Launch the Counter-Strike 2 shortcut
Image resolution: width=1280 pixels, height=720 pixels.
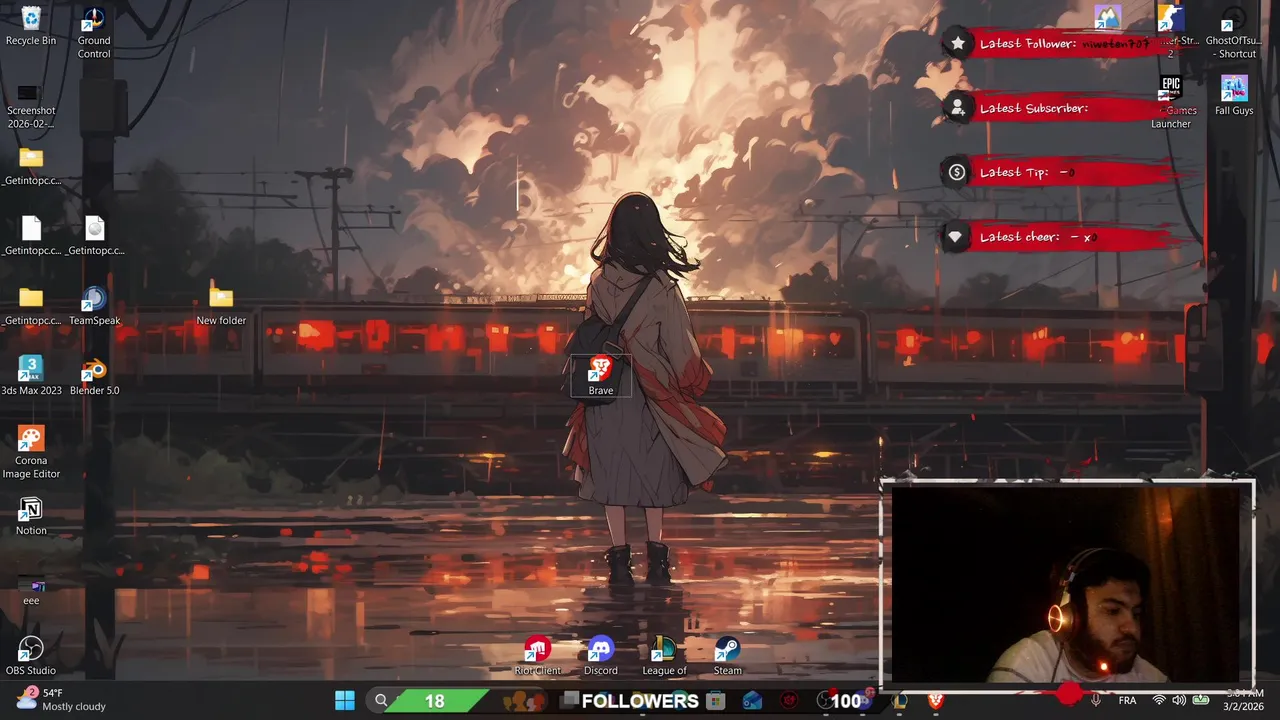pos(1171,30)
